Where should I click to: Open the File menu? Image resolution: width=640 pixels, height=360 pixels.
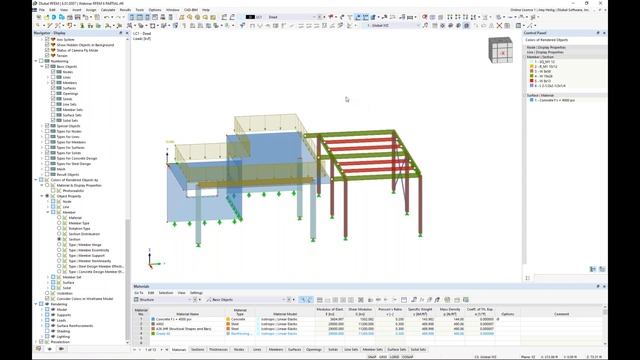42,10
